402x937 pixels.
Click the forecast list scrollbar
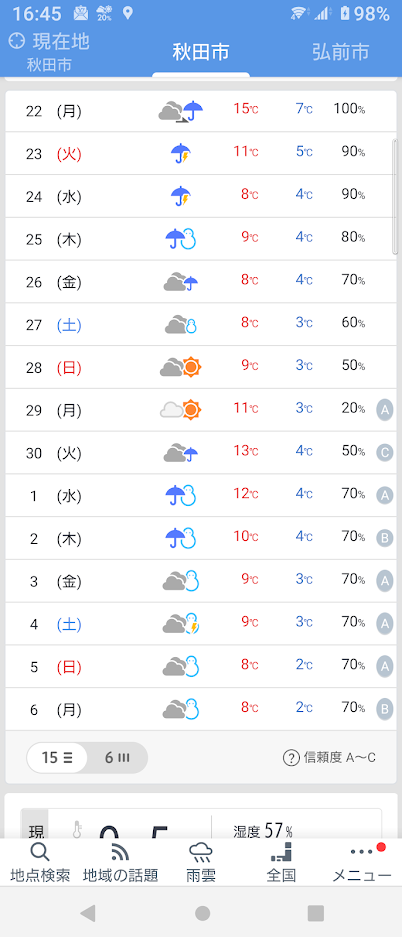pos(394,197)
